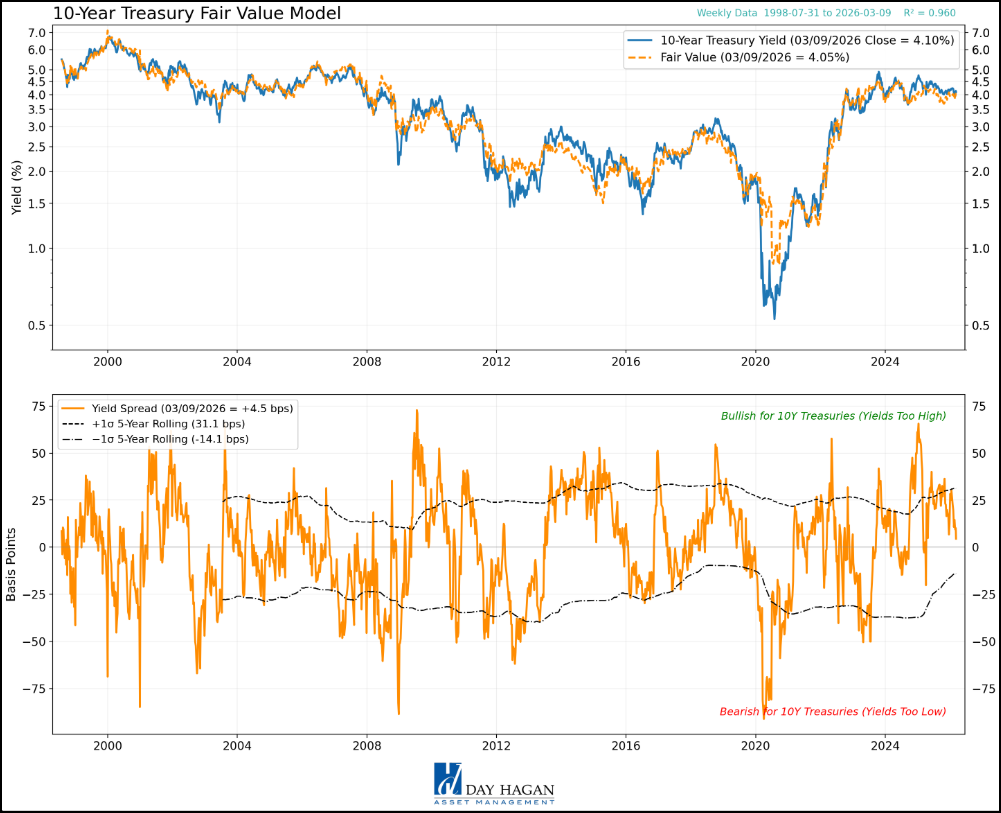Click the Yield (%) axis label
This screenshot has width=1001, height=813.
[14, 185]
